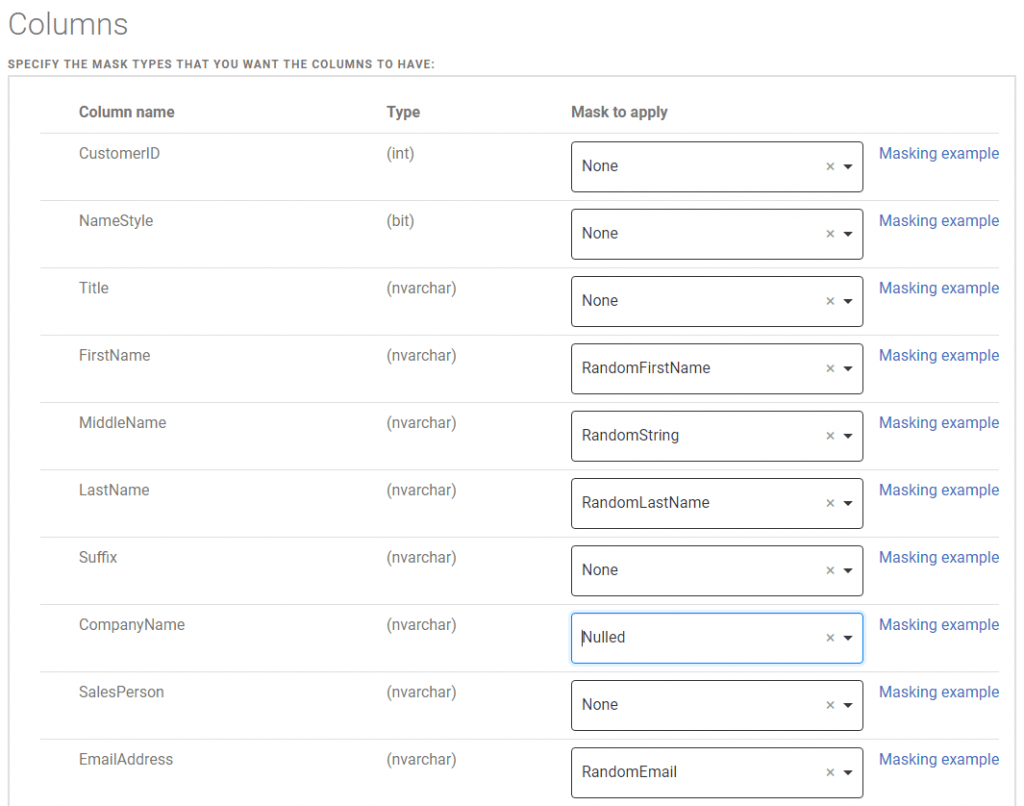Click inside the CompanyName mask input field

pyautogui.click(x=700, y=637)
